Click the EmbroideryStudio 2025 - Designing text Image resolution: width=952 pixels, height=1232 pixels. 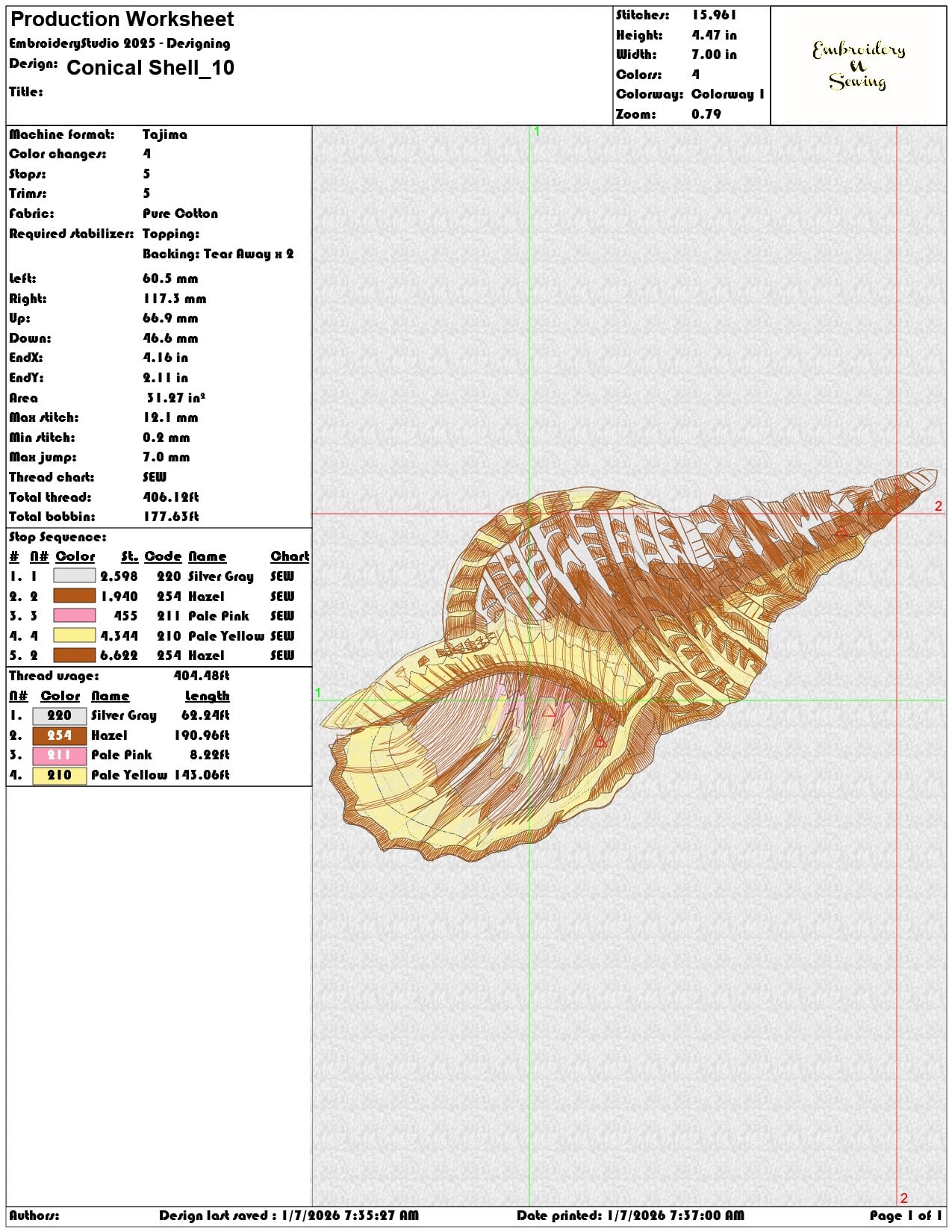(119, 43)
